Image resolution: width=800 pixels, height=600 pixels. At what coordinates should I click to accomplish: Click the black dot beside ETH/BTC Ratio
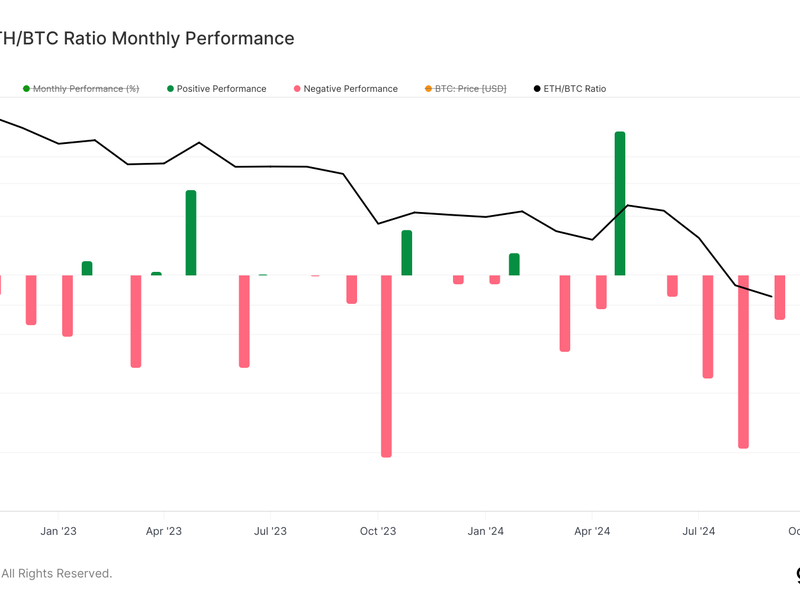pyautogui.click(x=538, y=89)
